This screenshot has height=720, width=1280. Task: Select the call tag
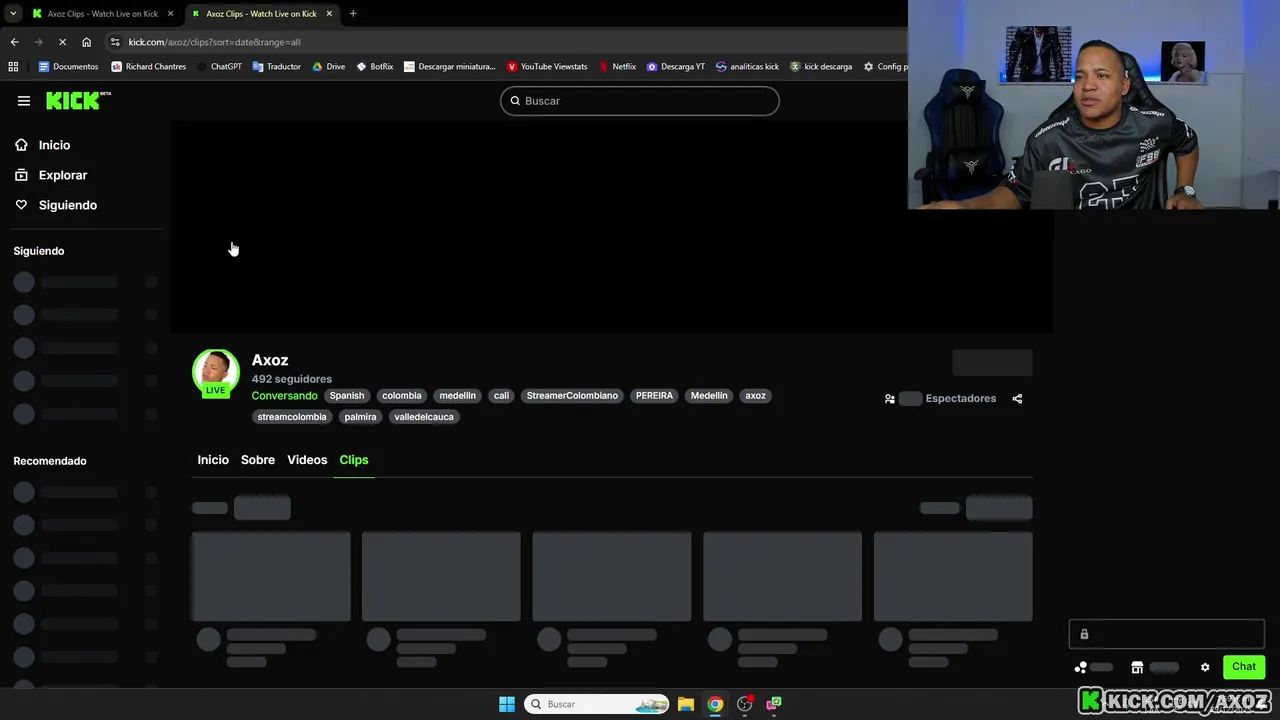tap(501, 396)
